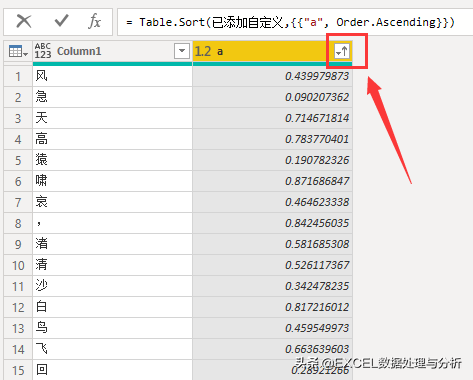Select row number 1
473x380 pixels.
(18, 77)
